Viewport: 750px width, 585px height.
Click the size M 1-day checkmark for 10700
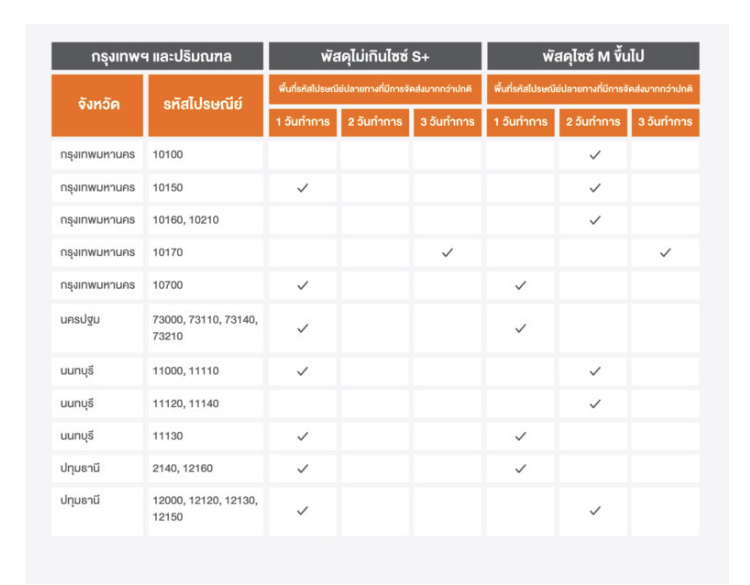point(520,286)
